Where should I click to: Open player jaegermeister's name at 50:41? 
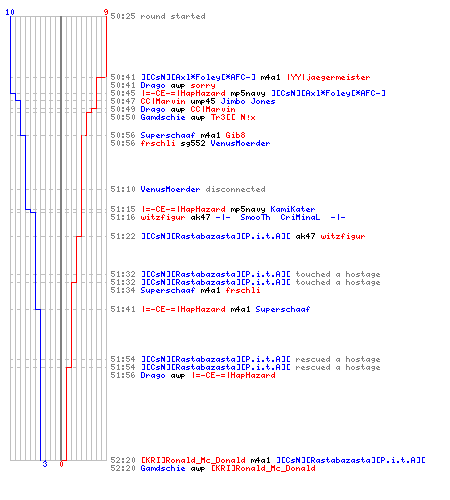point(328,77)
